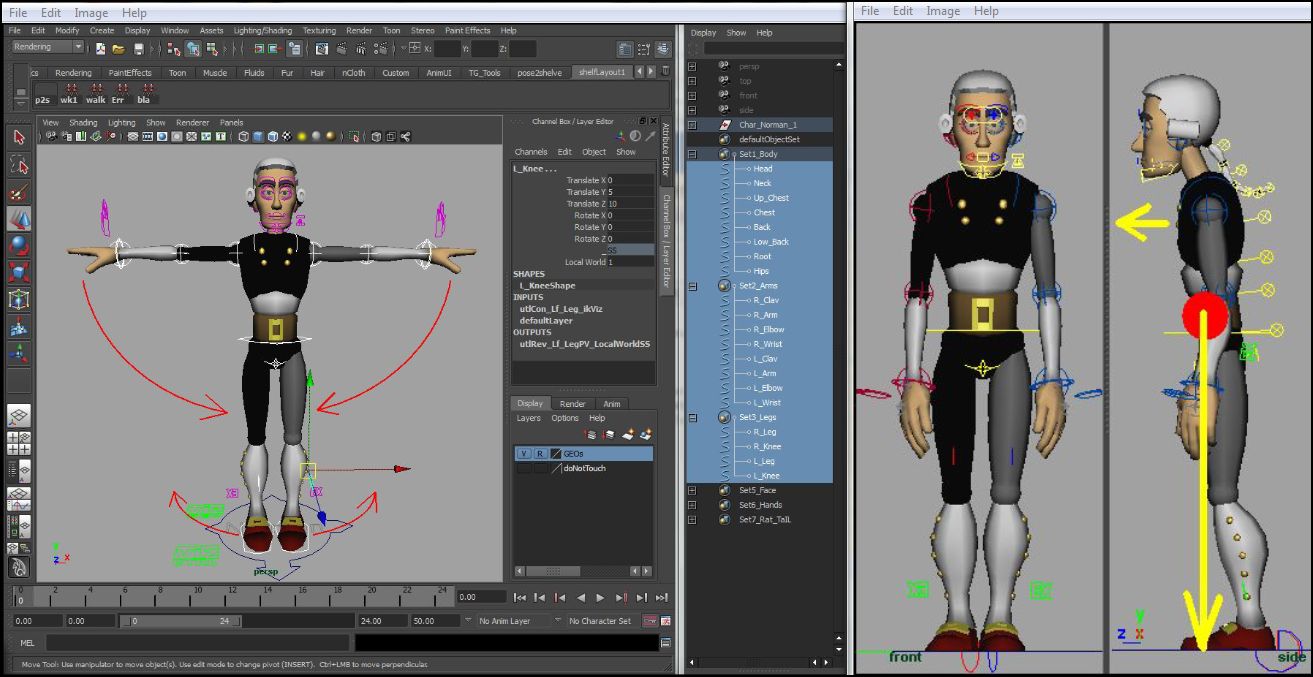The image size is (1313, 677).
Task: Activate the Rotate tool sphere icon
Action: [x=19, y=245]
